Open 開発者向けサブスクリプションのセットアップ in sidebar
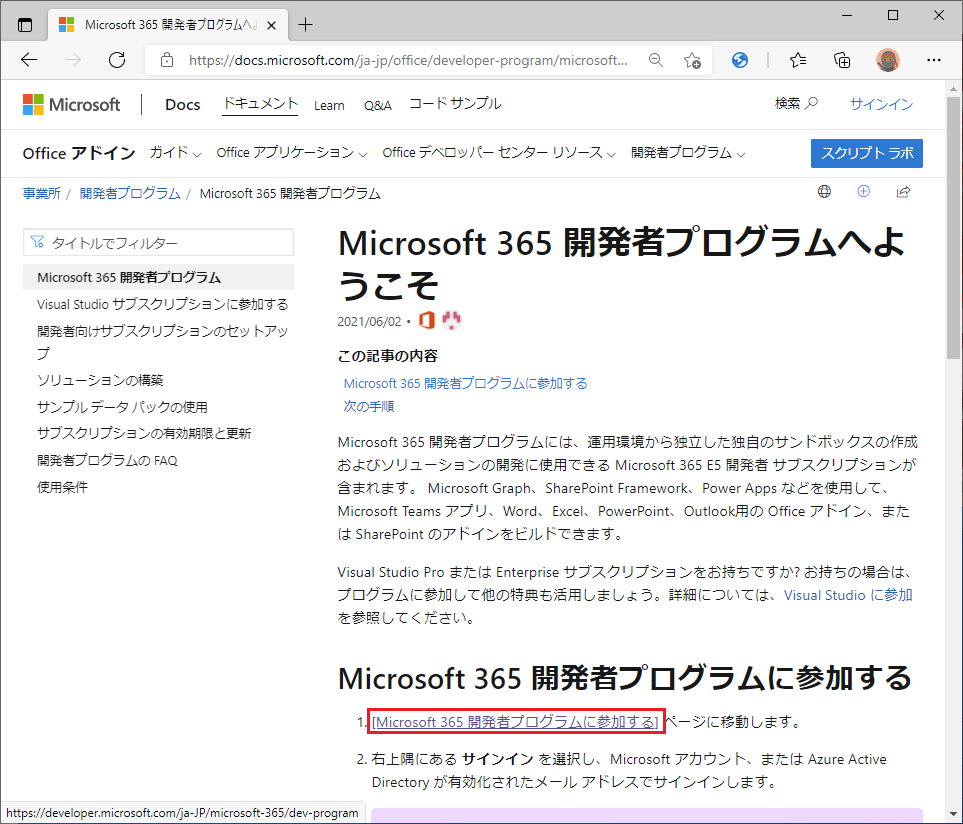Screen dimensions: 963x824 click(162, 342)
